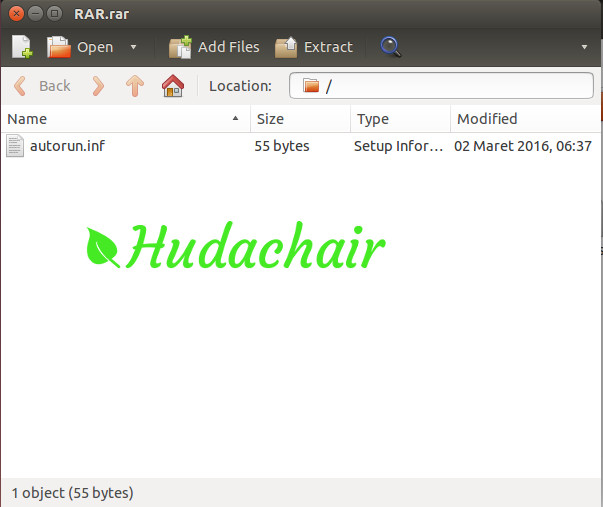The width and height of the screenshot is (603, 507).
Task: Sort the list by Size column
Action: point(300,119)
